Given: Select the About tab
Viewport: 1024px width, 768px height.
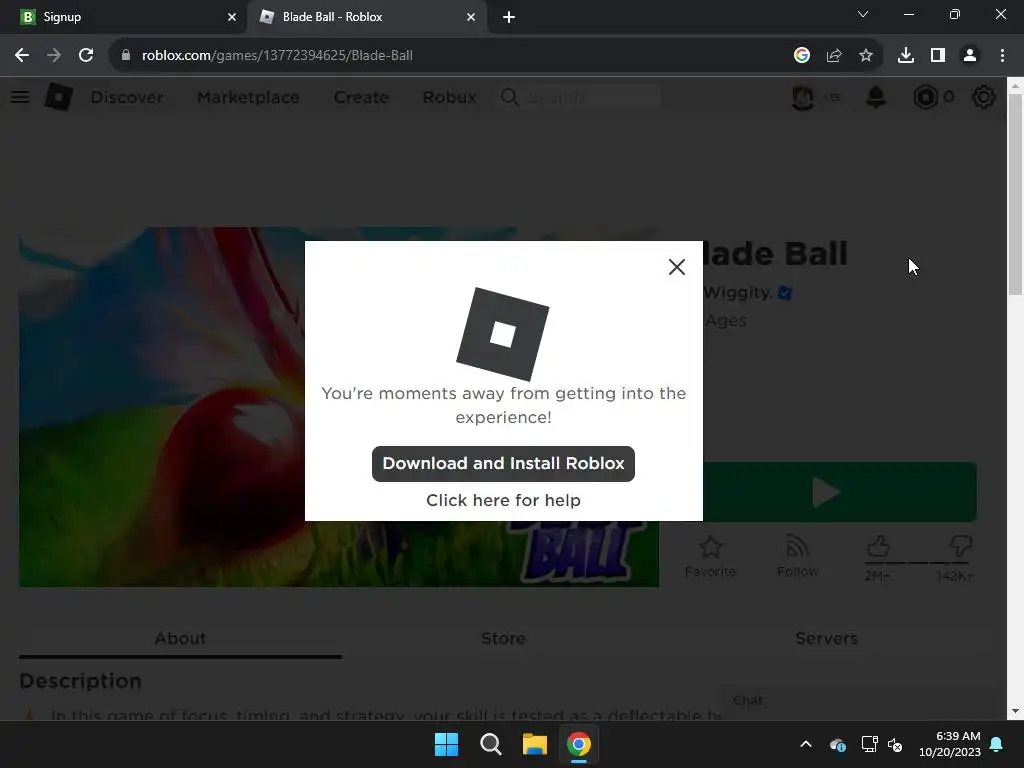Looking at the screenshot, I should [x=180, y=639].
